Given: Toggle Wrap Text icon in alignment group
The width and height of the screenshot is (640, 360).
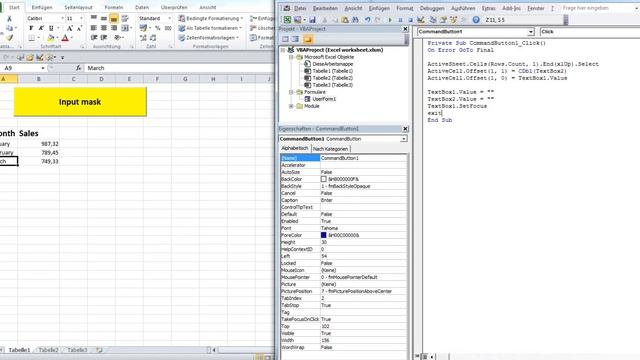Looking at the screenshot, I should [125, 18].
